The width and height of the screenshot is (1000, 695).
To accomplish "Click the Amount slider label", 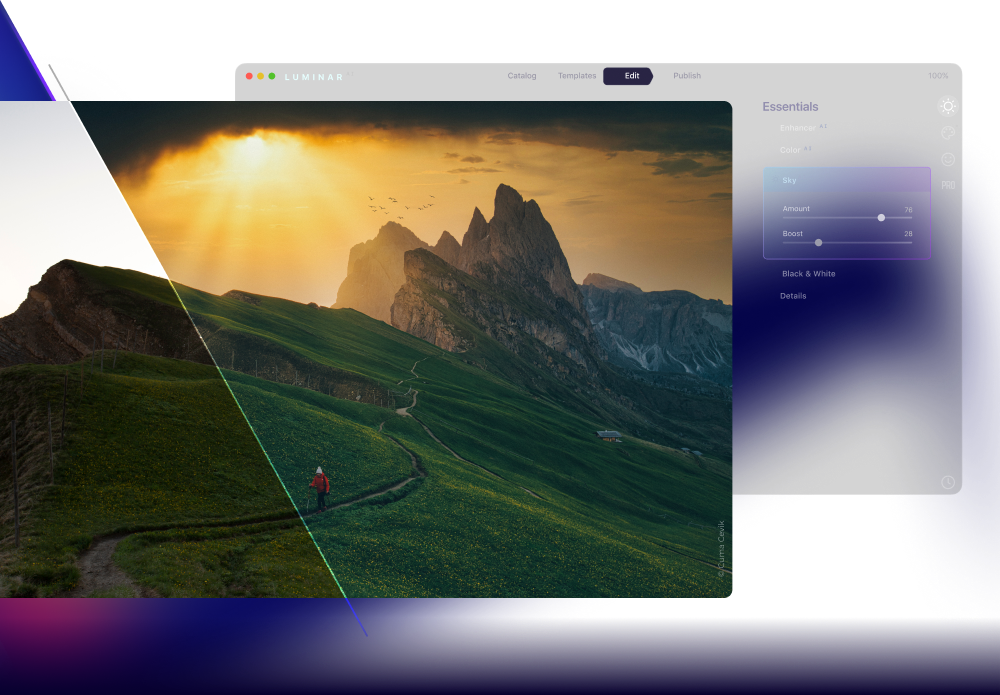I will (796, 208).
